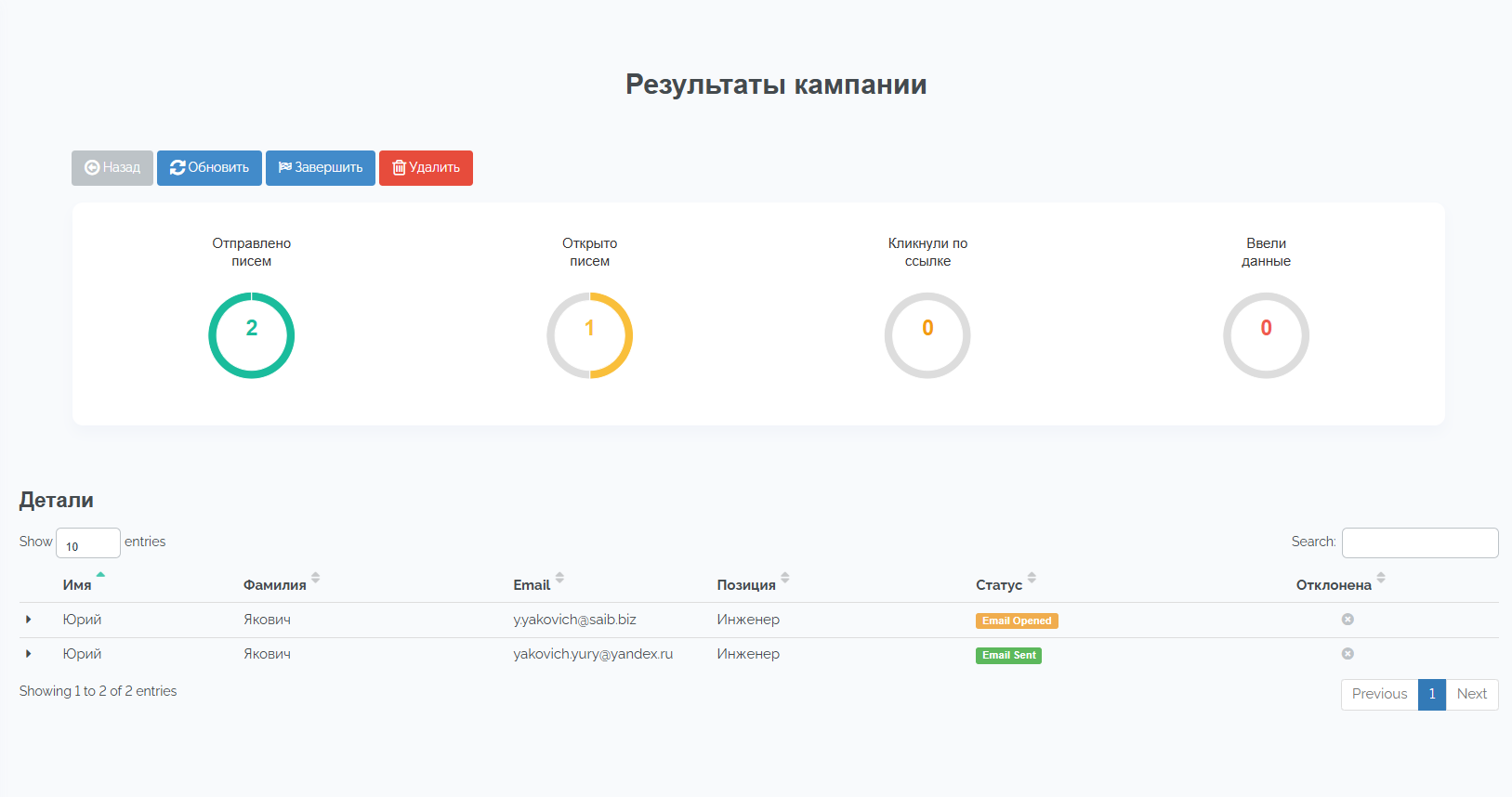
Task: Sort table by Email column
Action: pos(532,585)
